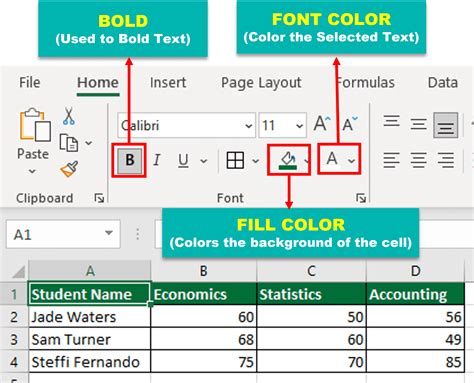Open Formulas tab
This screenshot has width=474, height=383.
tap(366, 82)
